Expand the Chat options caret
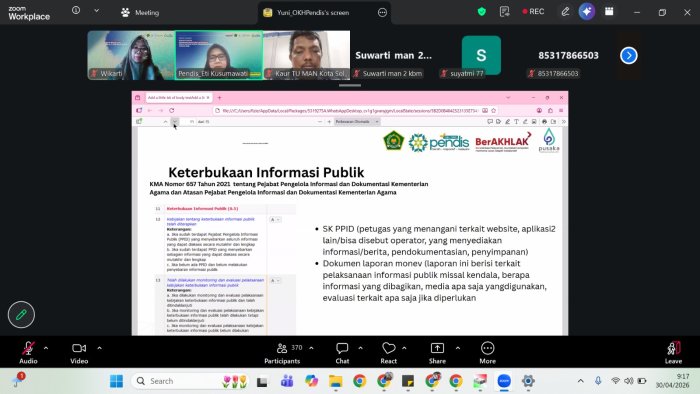The height and width of the screenshot is (394, 700). tap(360, 348)
